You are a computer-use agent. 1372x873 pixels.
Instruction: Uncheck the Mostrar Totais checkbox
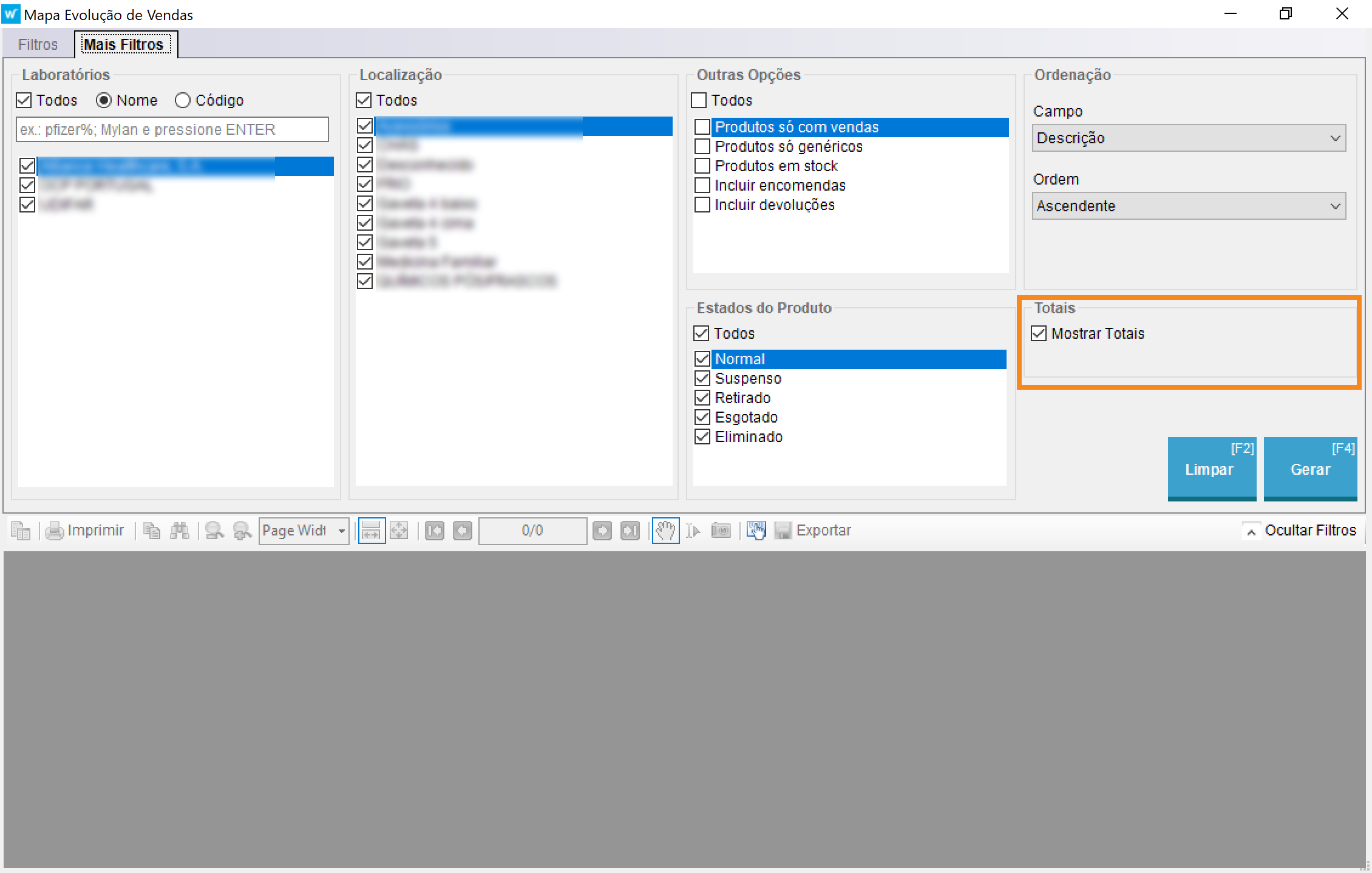pos(1039,333)
